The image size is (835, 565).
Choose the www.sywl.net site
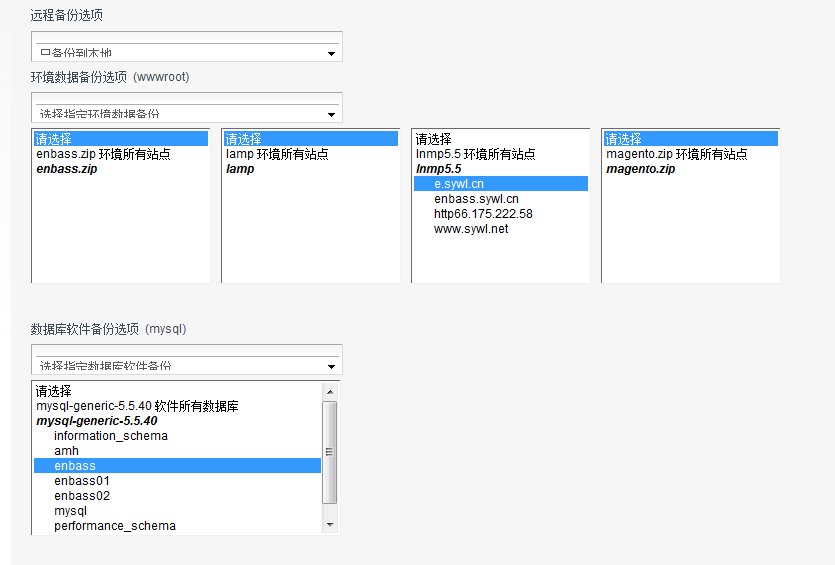[471, 229]
